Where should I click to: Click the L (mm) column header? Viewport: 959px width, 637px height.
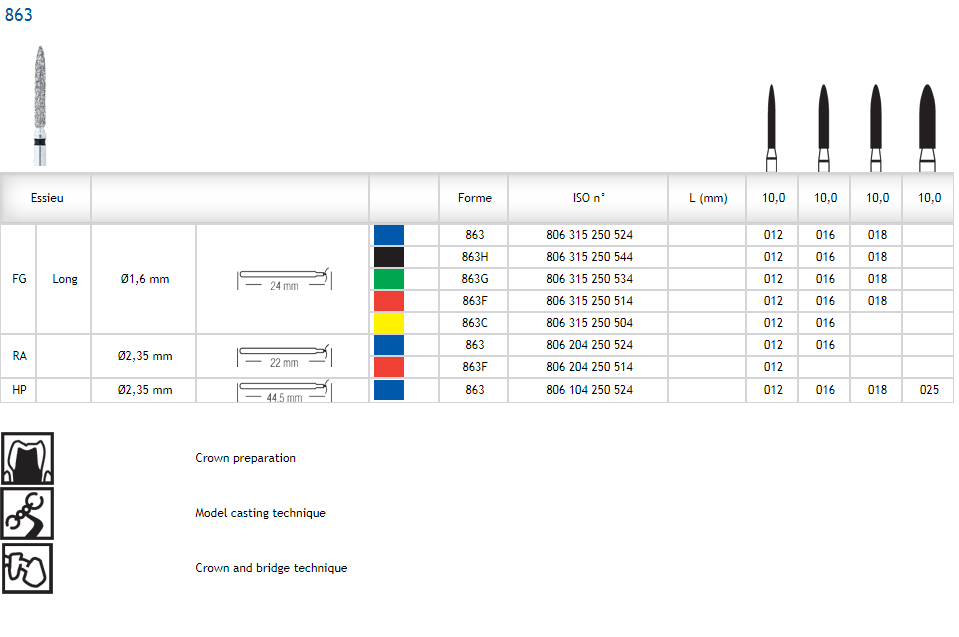(708, 198)
